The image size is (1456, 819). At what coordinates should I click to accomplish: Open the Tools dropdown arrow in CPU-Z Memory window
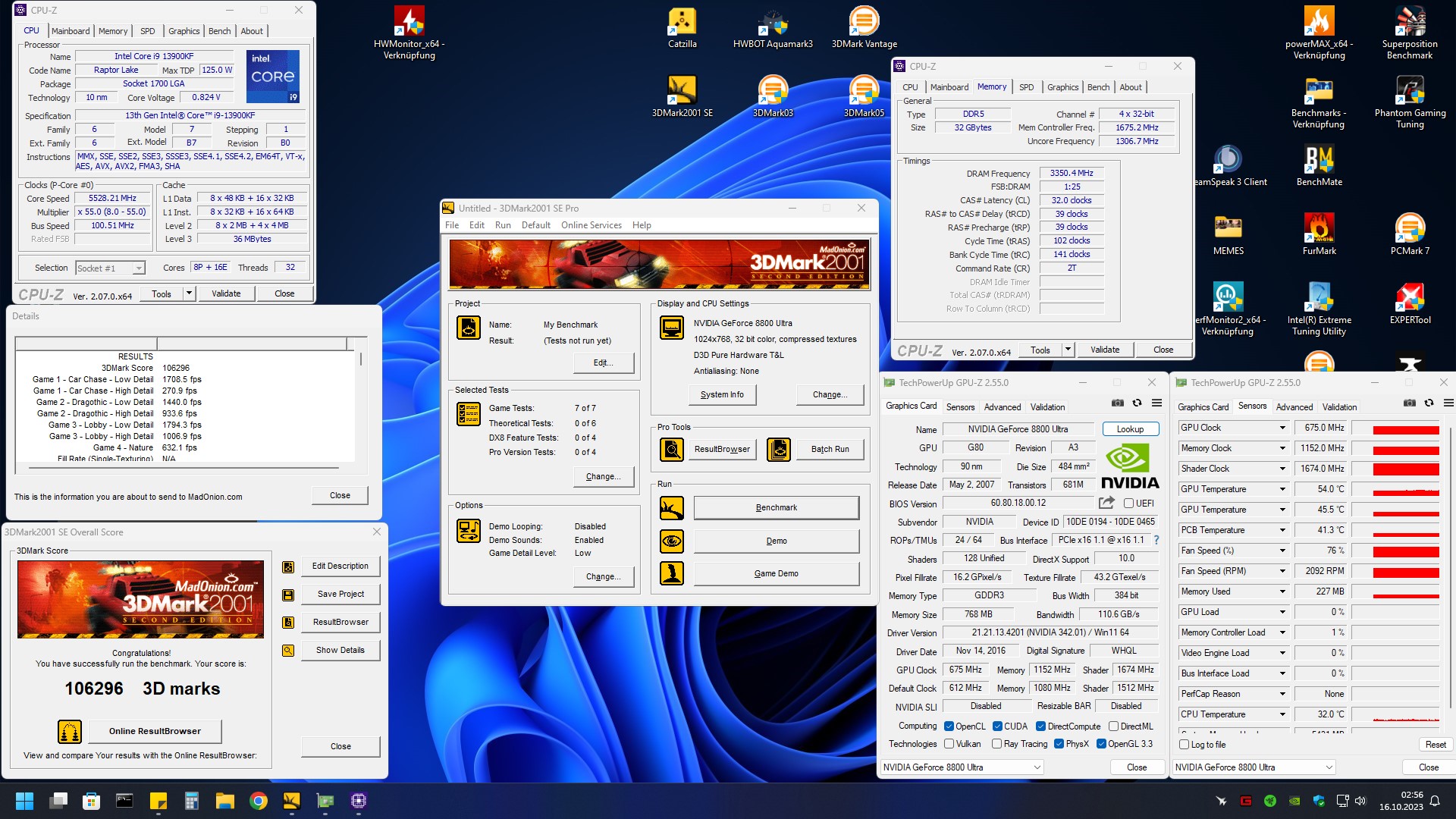click(x=1068, y=350)
